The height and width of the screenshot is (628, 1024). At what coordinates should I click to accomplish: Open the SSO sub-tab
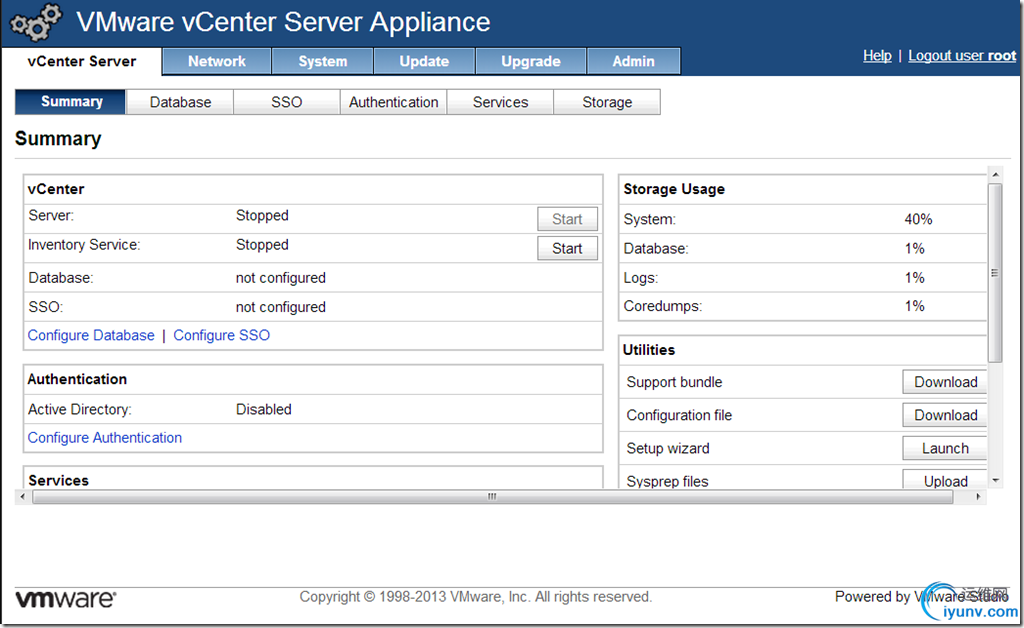[287, 102]
